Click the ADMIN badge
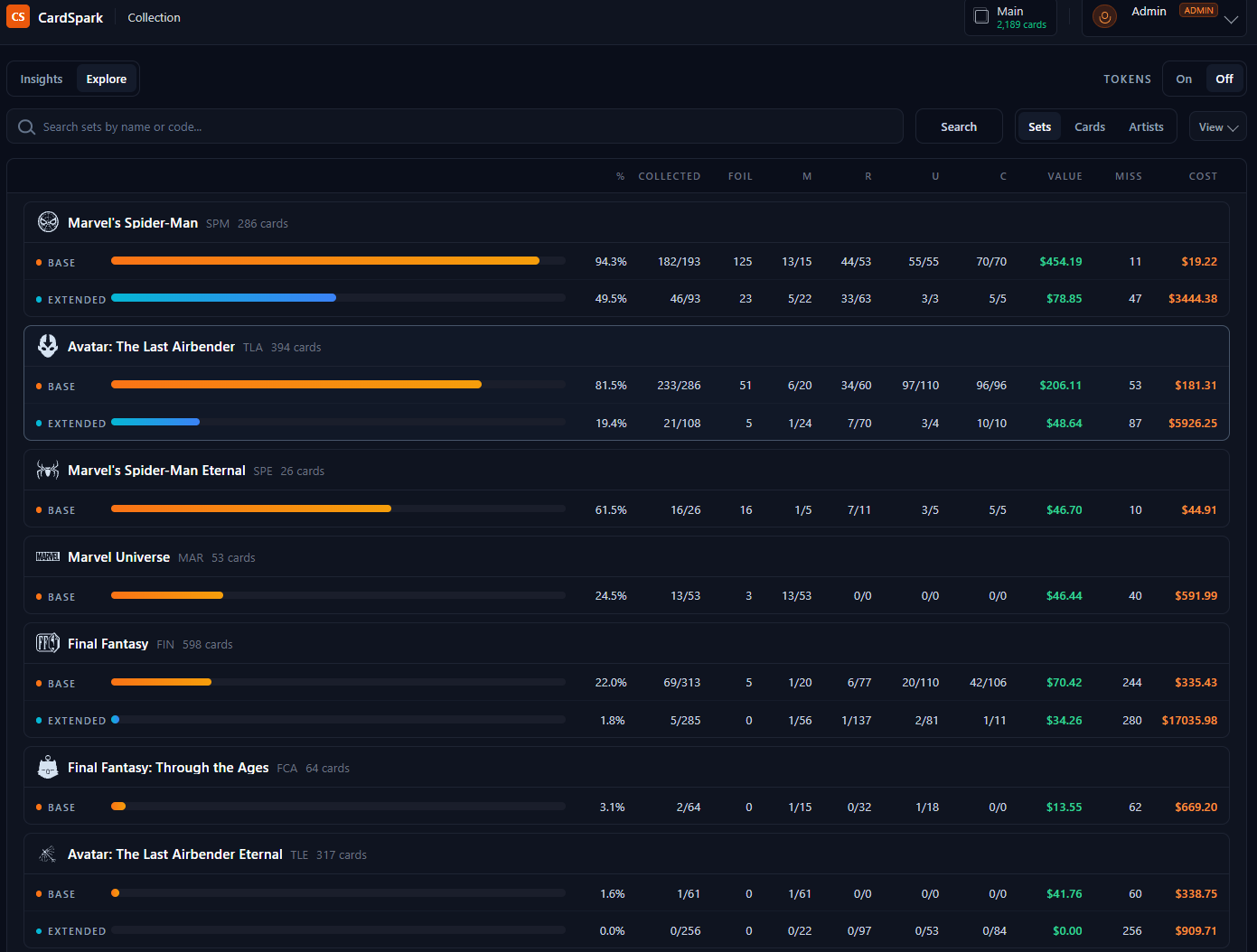The image size is (1257, 952). (1198, 11)
